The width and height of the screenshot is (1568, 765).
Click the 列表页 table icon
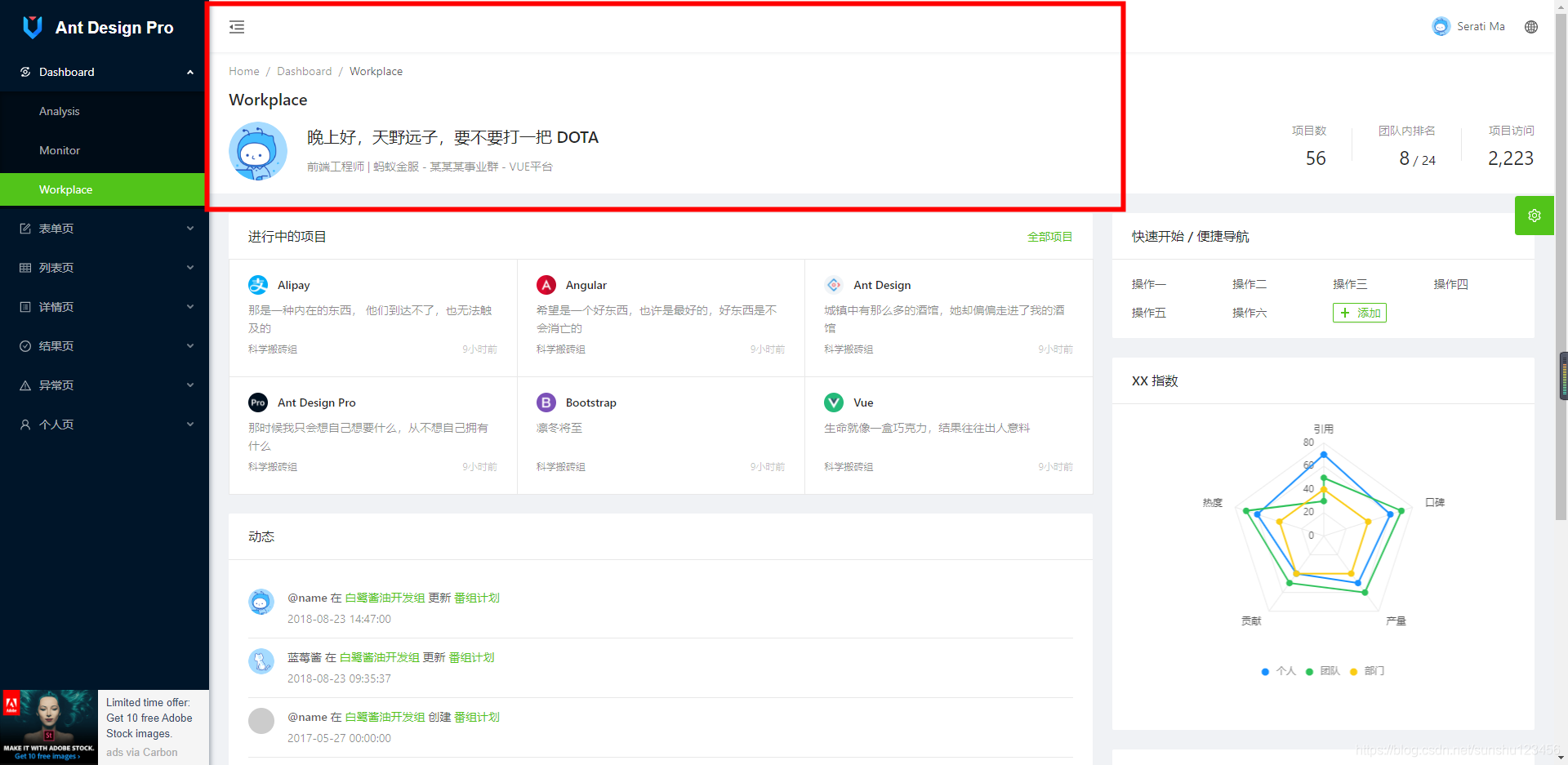[25, 268]
